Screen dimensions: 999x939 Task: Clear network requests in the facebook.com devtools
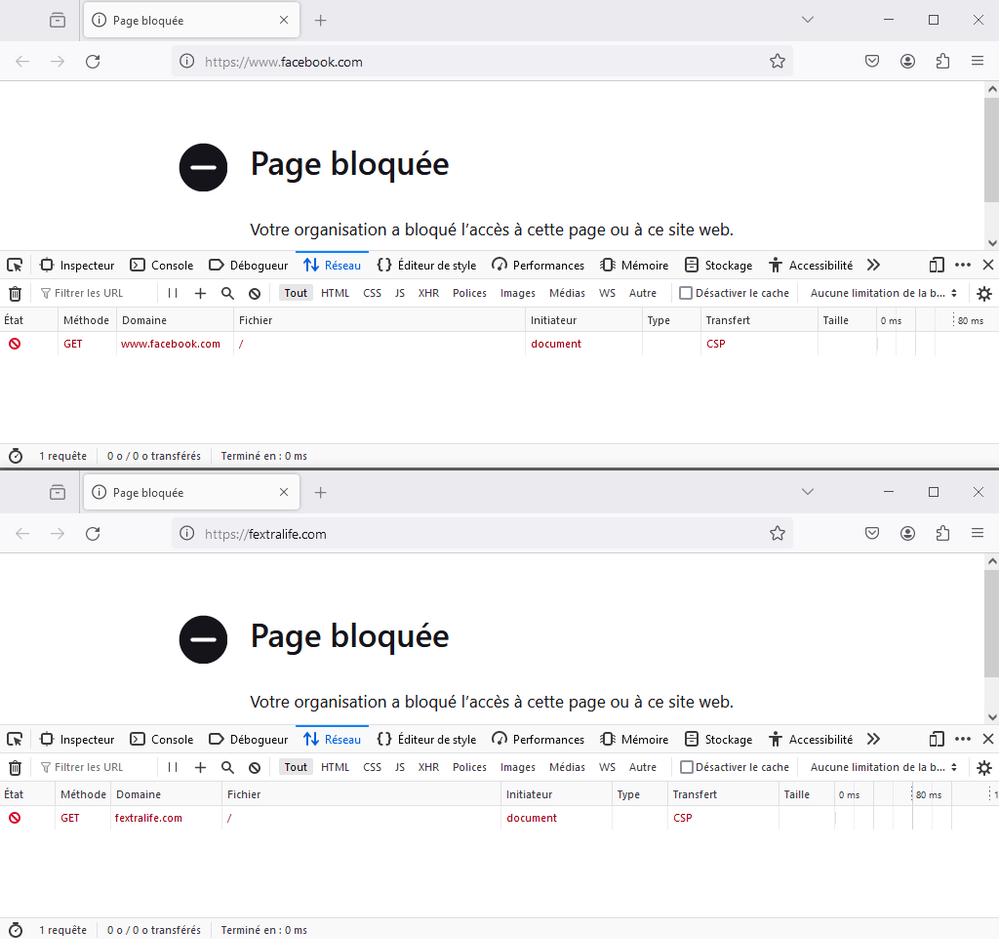15,294
